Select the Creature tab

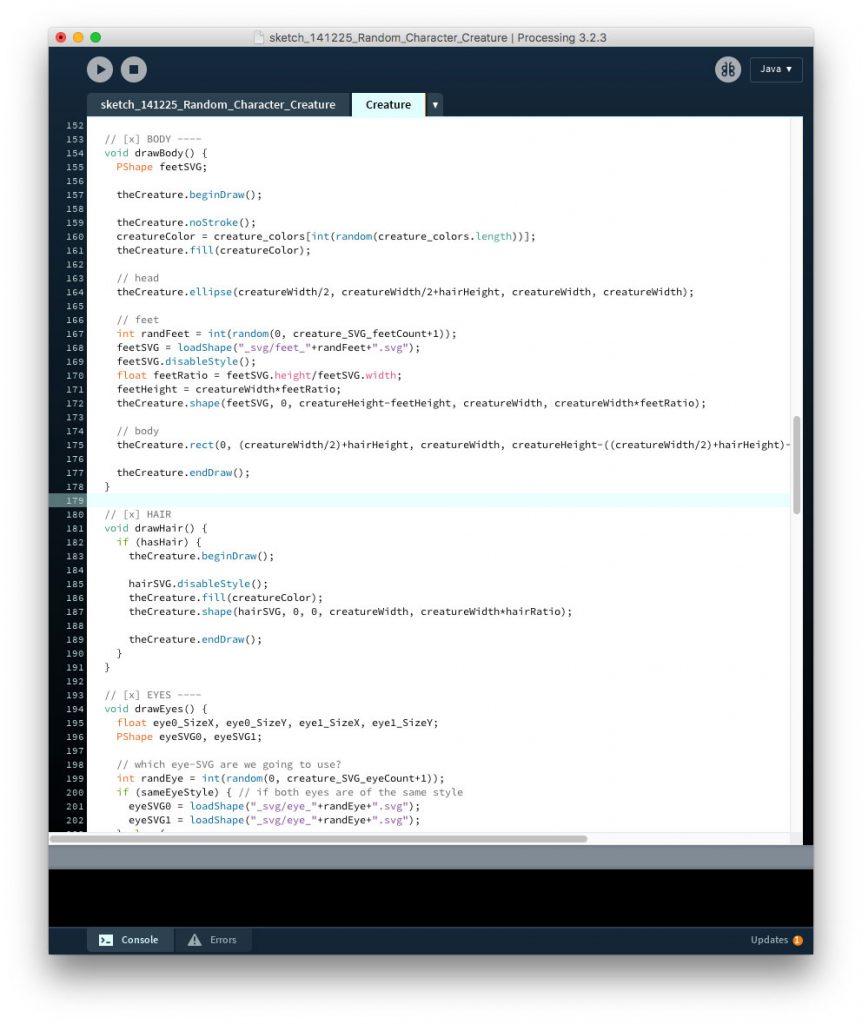point(388,105)
